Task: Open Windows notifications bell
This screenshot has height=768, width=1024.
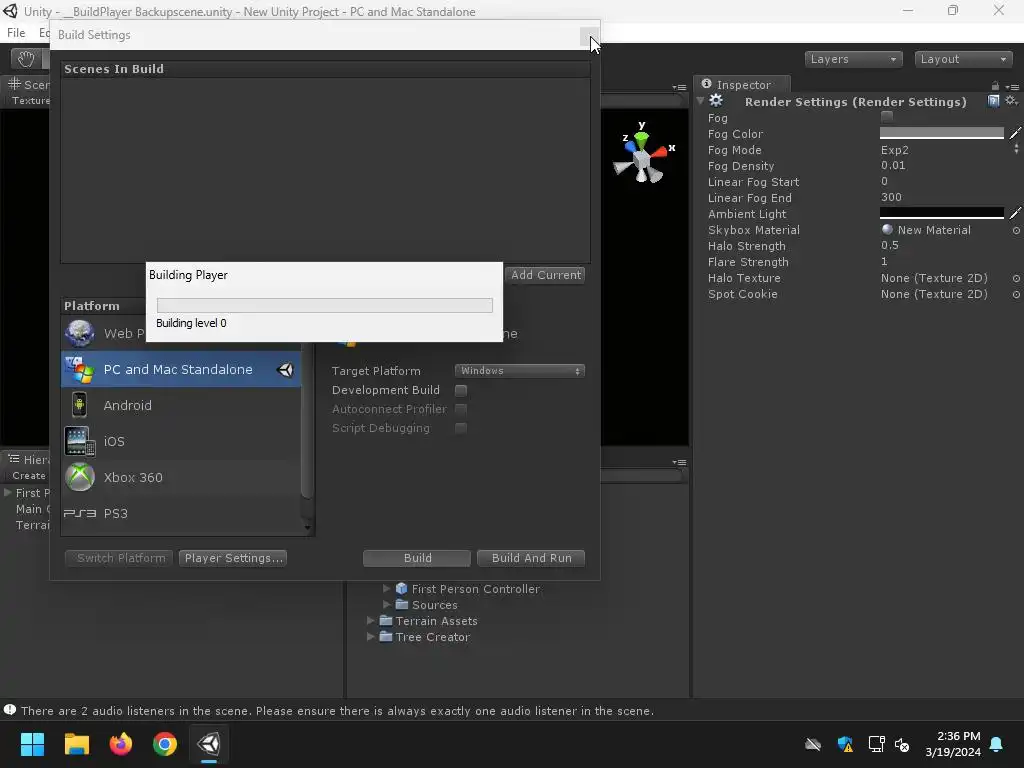Action: coord(997,744)
